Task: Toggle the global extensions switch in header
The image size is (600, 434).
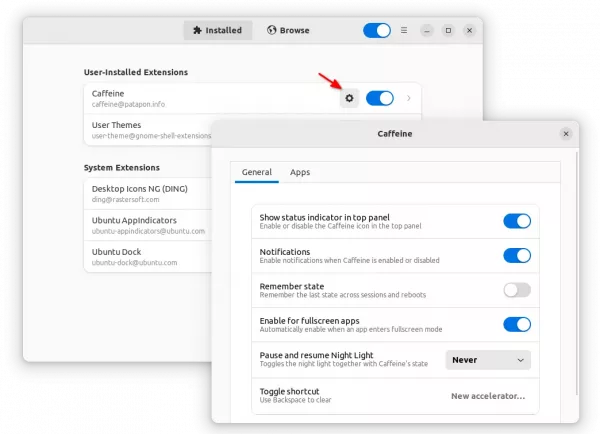Action: (377, 30)
